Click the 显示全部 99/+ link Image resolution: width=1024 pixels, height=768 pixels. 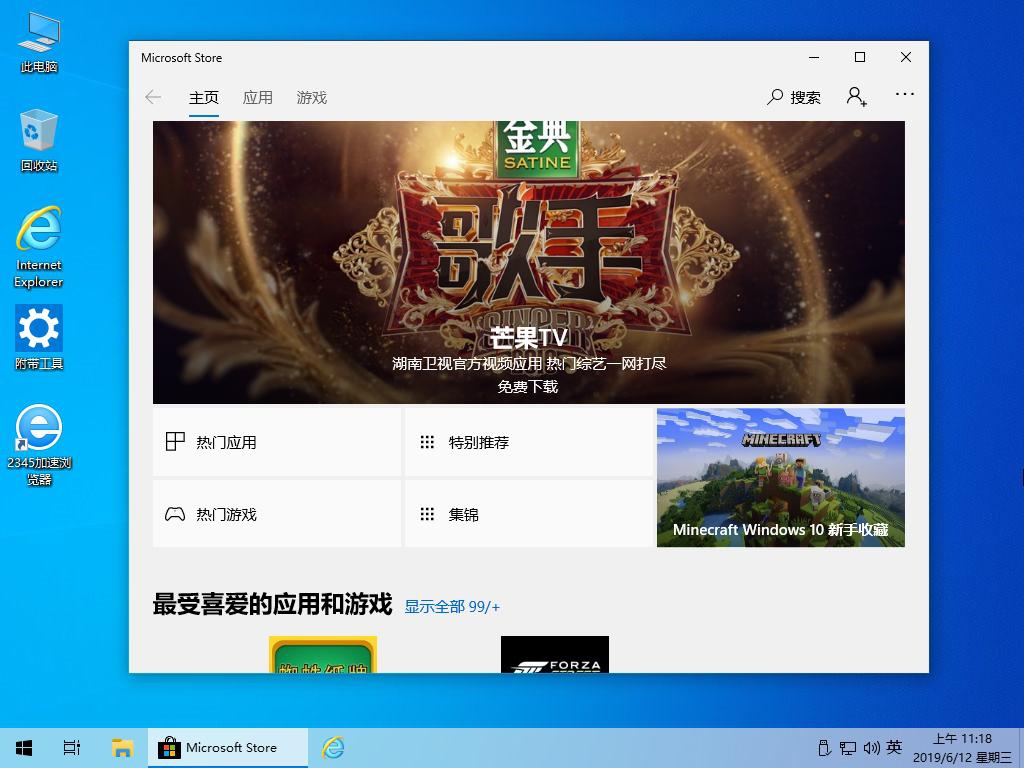[x=452, y=607]
